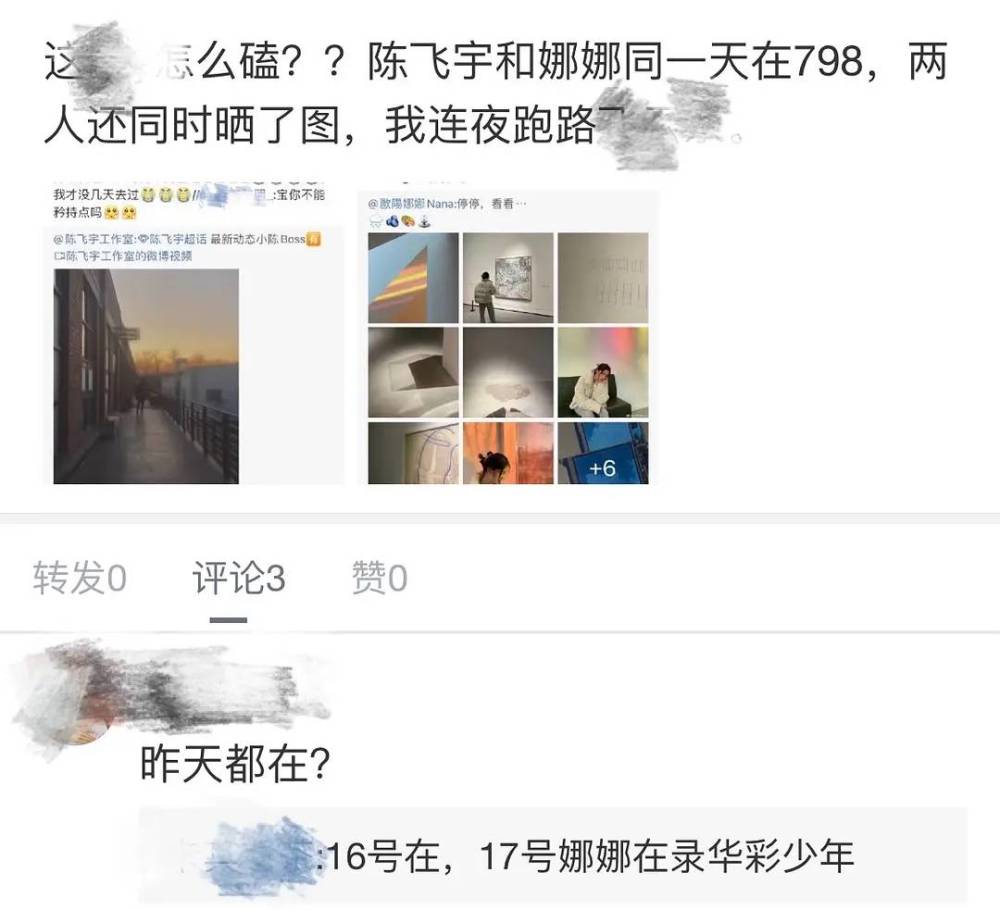Tap the main post text about 798
The image size is (1000, 910).
[495, 94]
